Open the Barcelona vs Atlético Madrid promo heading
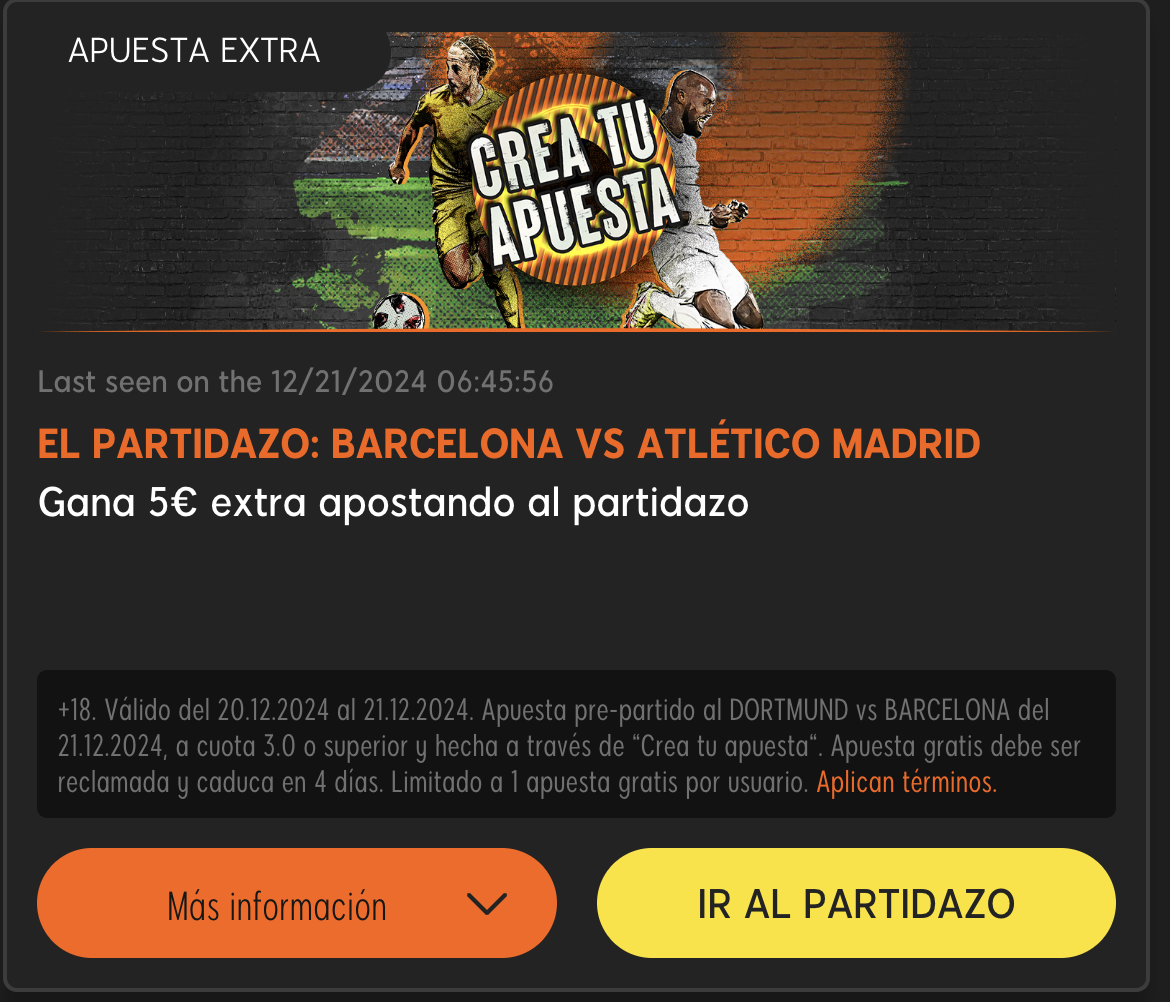1170x1002 pixels. pos(509,444)
